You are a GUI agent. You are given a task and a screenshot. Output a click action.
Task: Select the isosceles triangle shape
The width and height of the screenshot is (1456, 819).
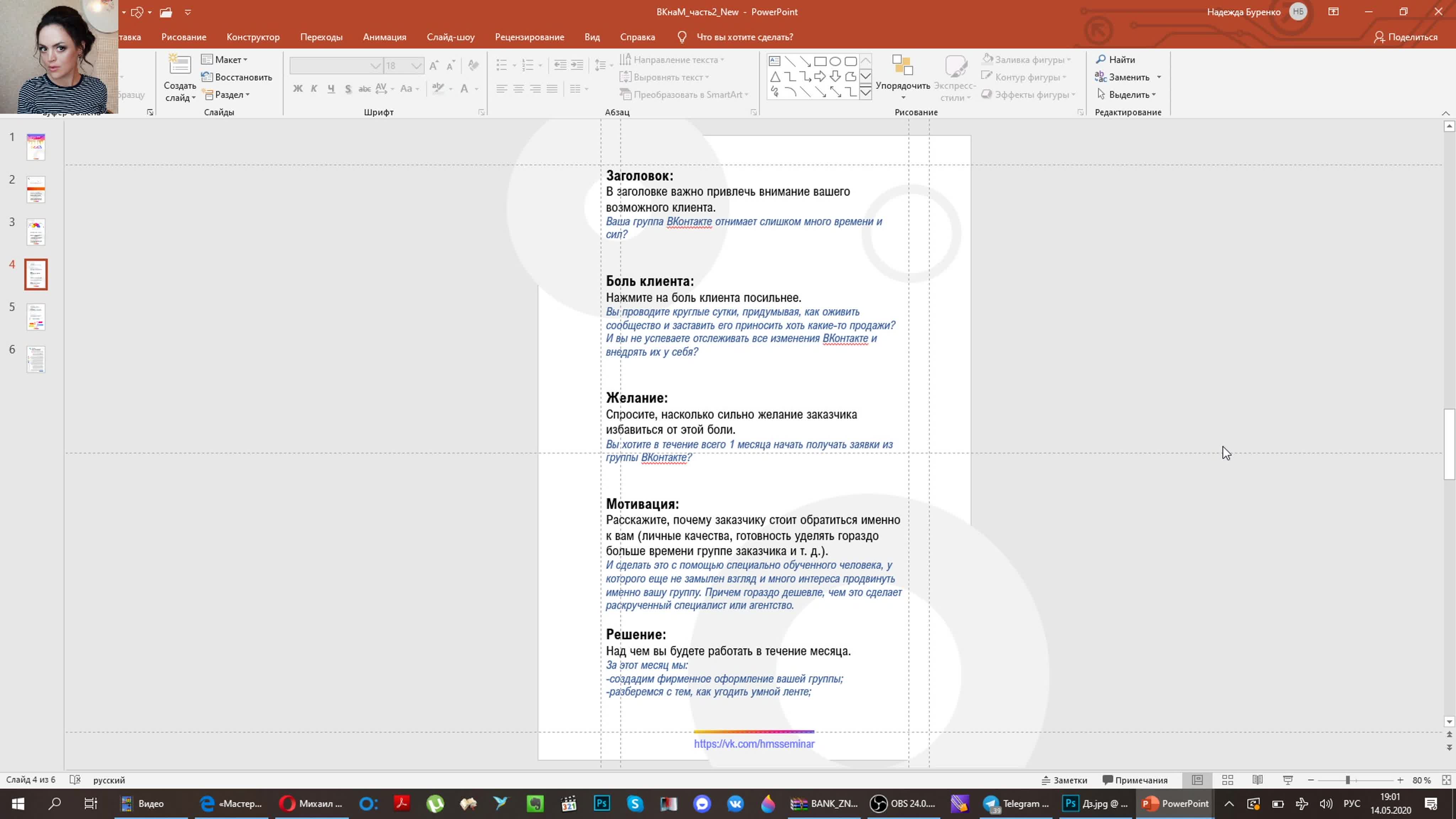pos(775,77)
